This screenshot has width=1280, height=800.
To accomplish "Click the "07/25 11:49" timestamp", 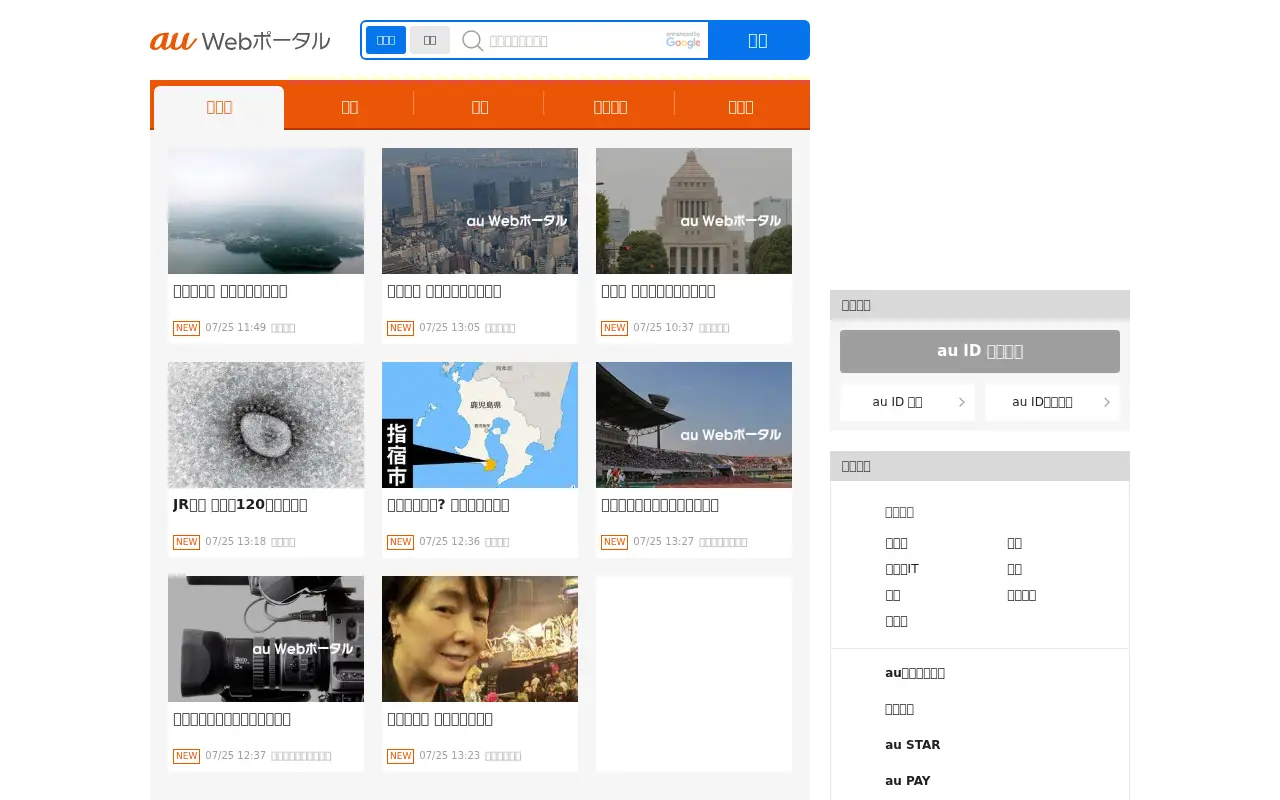I will [x=235, y=327].
